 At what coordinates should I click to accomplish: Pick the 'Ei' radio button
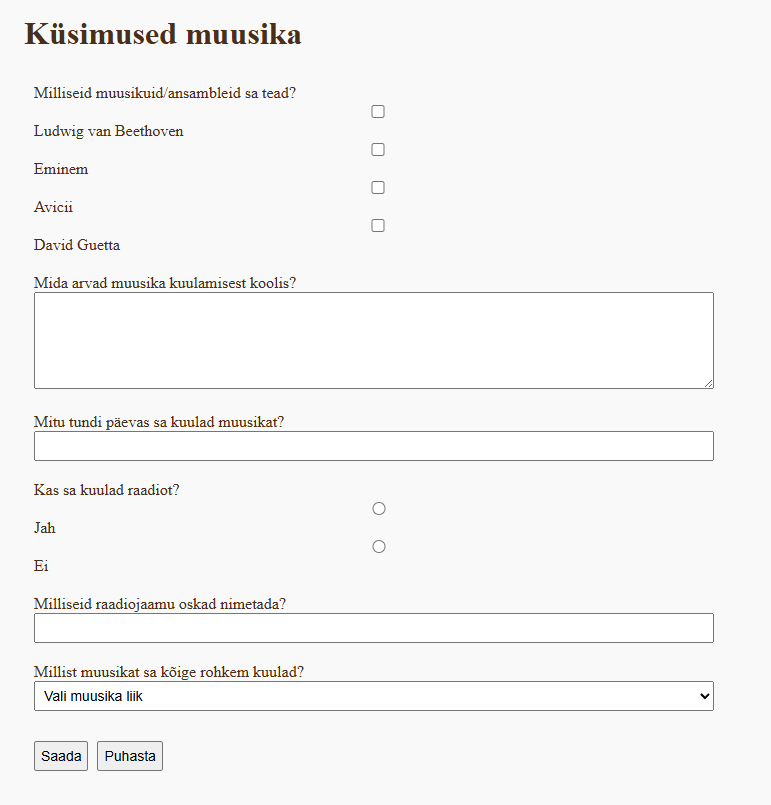coord(379,547)
